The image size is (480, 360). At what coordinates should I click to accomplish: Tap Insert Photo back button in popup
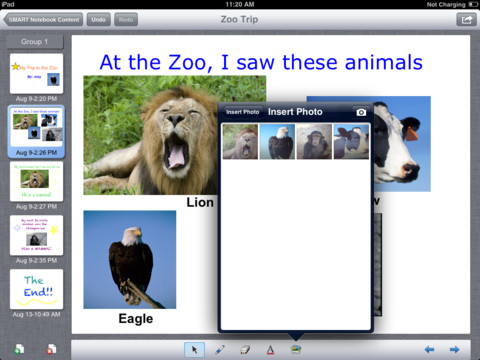242,112
